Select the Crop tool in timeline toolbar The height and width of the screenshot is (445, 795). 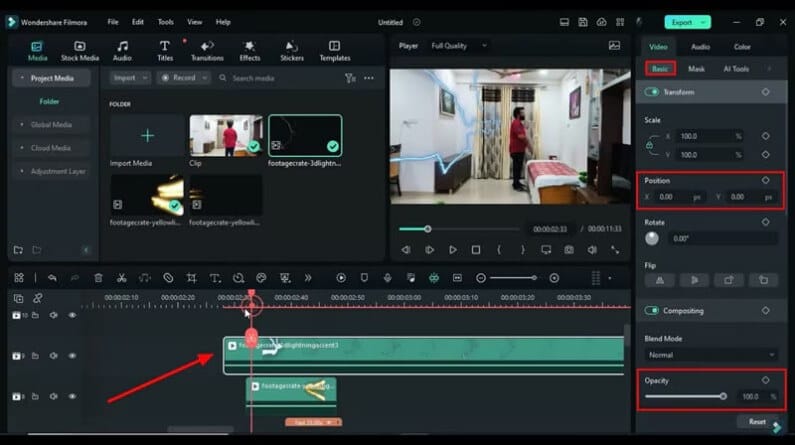click(191, 278)
